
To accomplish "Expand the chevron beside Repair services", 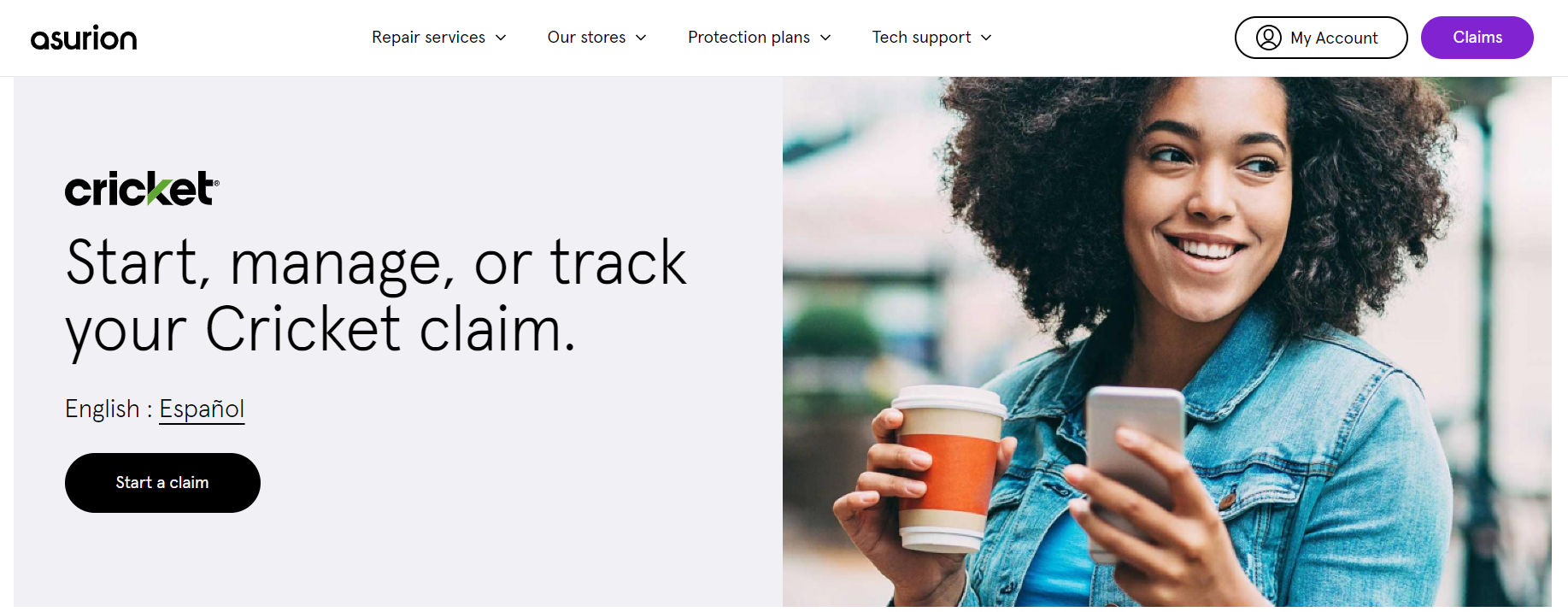I will coord(501,38).
